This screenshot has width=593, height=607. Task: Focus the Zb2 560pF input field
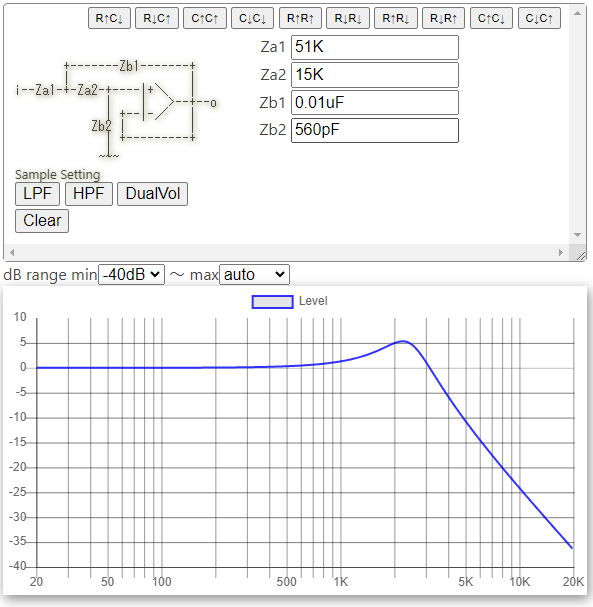coord(375,130)
